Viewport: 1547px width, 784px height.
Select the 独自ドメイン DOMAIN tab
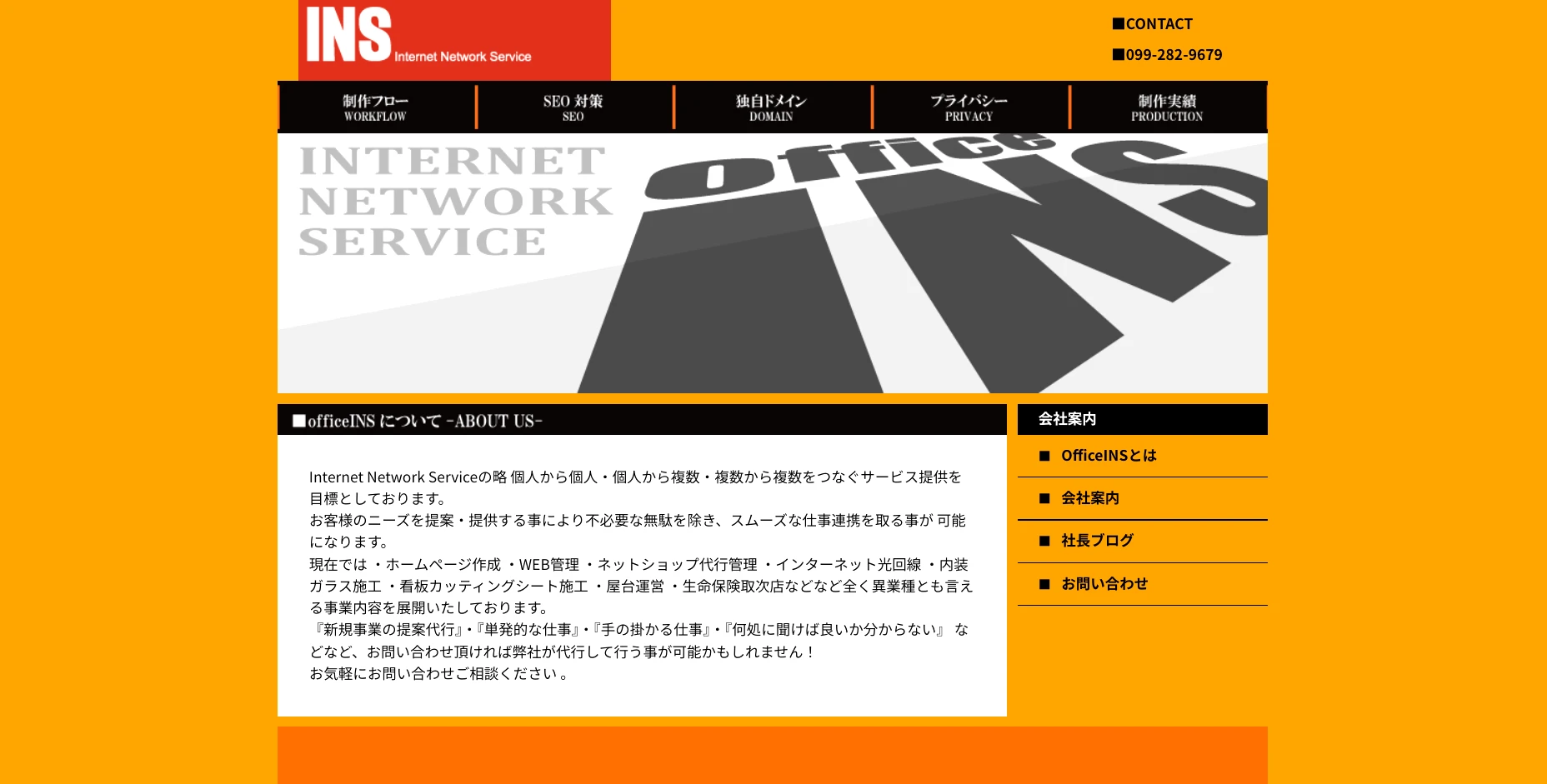(771, 107)
